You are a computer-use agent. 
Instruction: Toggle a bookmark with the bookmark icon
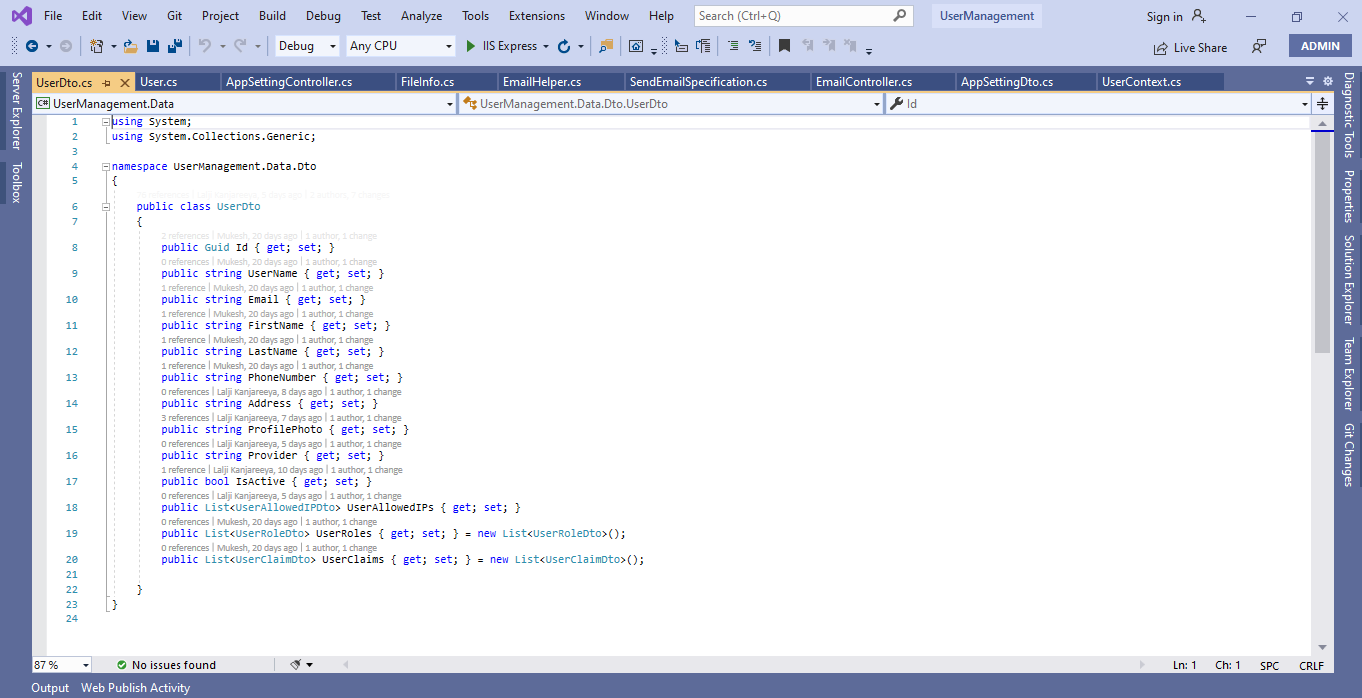pos(785,46)
